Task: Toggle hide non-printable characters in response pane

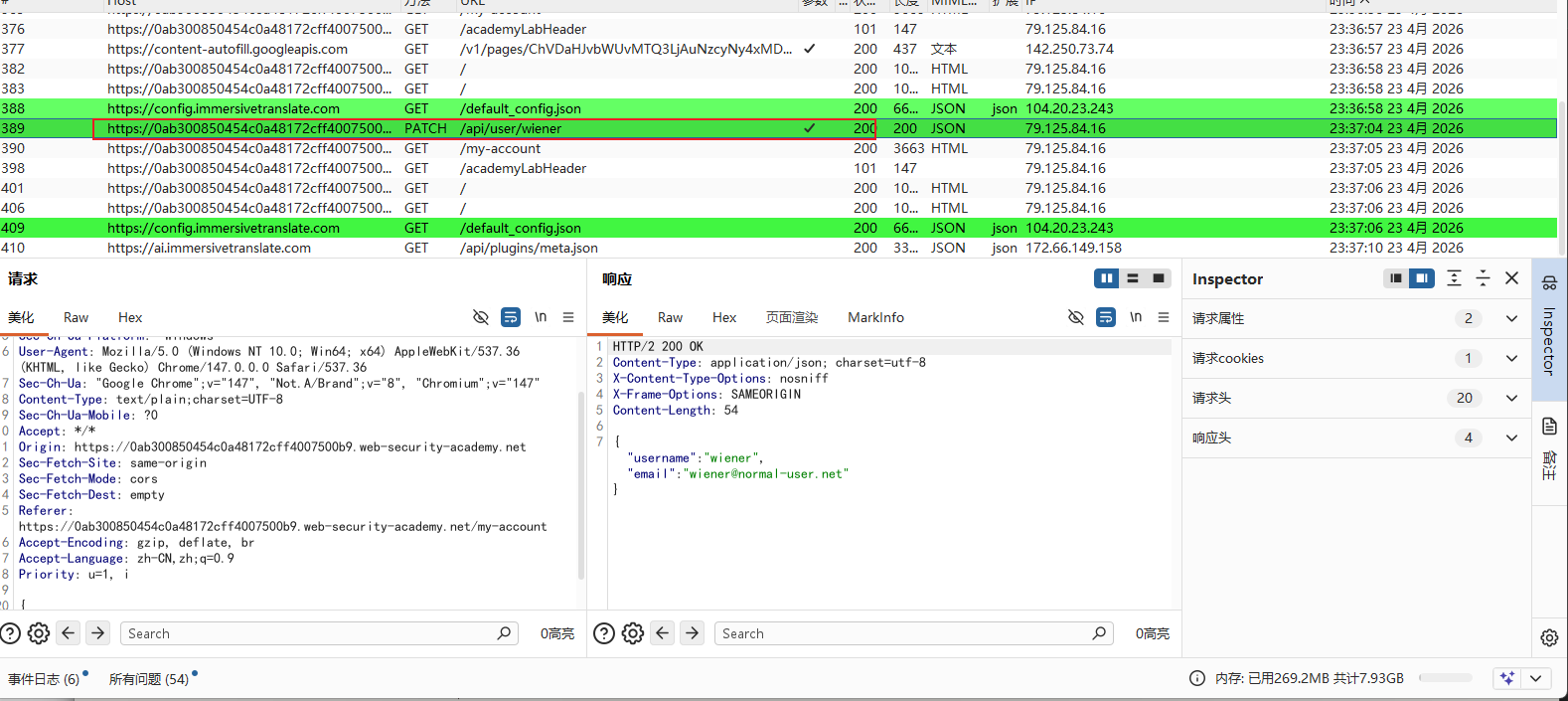Action: point(1076,317)
